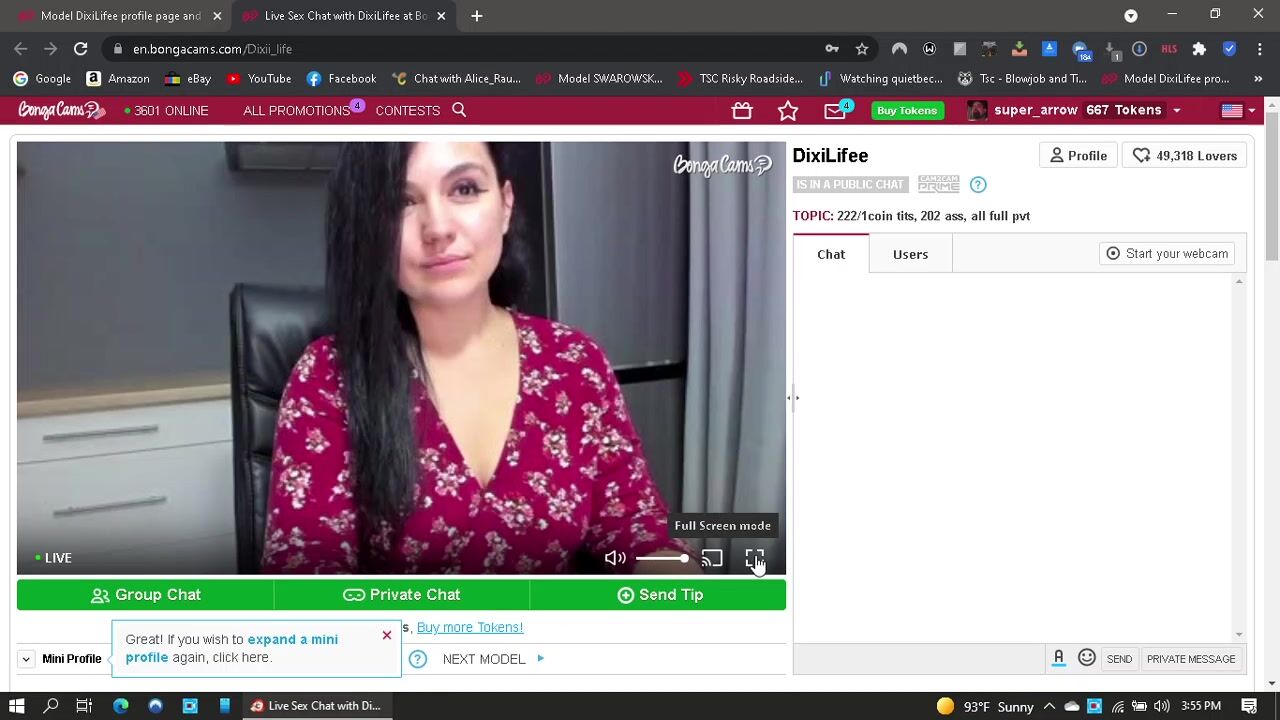Viewport: 1280px width, 720px height.
Task: Adjust the video volume slider
Action: 662,558
